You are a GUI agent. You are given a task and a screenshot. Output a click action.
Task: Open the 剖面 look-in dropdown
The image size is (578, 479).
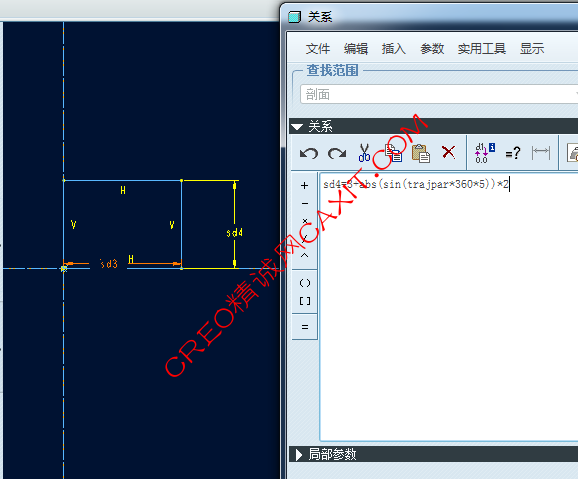point(439,94)
